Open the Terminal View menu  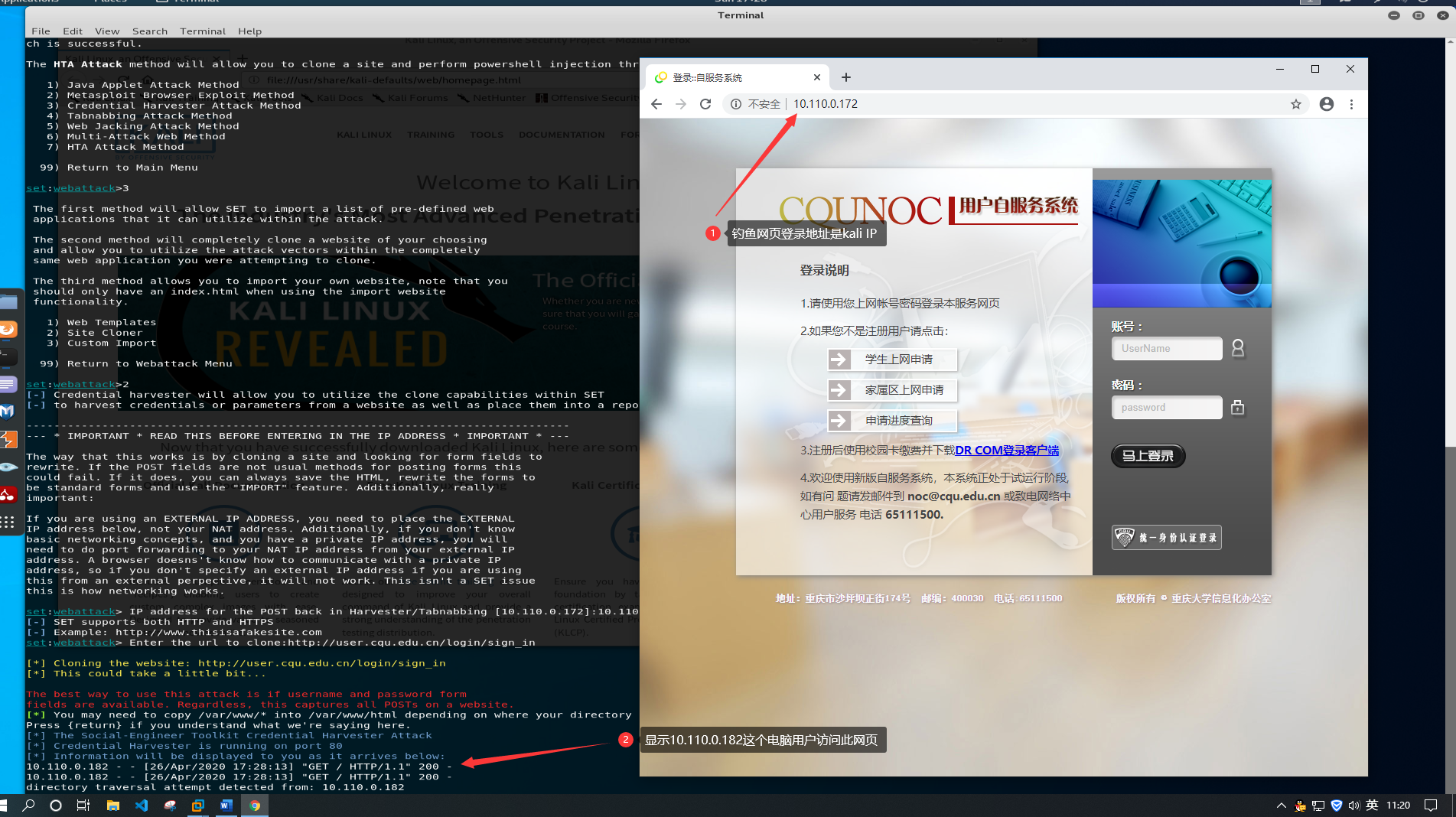pos(107,31)
